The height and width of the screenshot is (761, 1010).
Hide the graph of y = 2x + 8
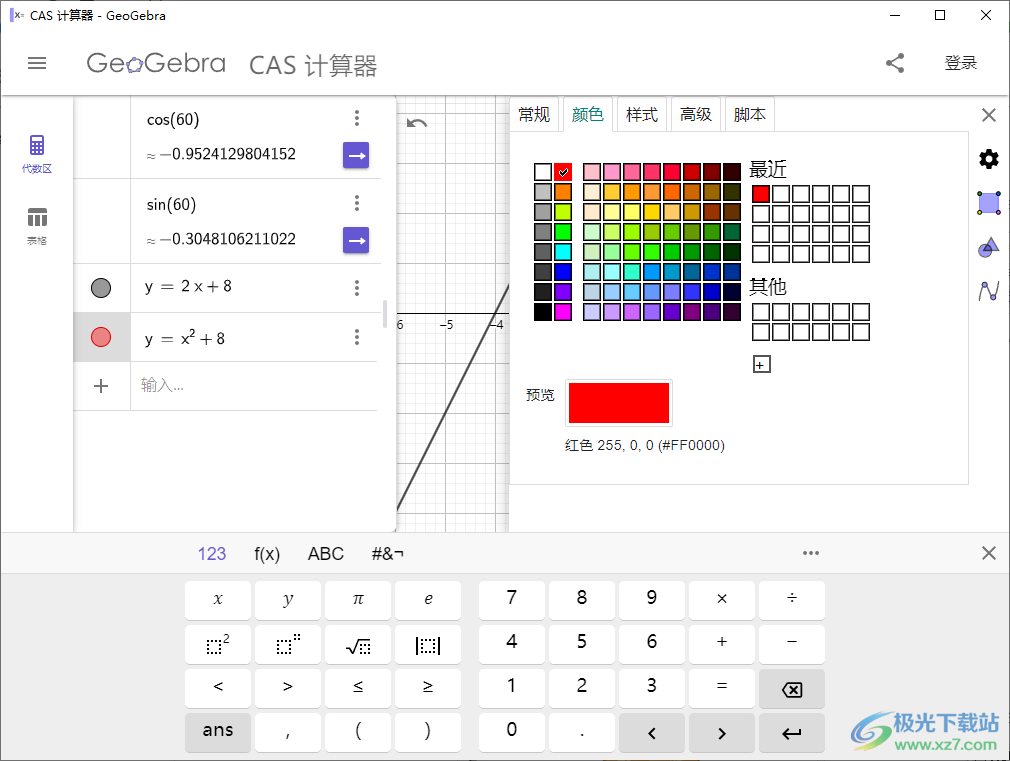pos(101,287)
